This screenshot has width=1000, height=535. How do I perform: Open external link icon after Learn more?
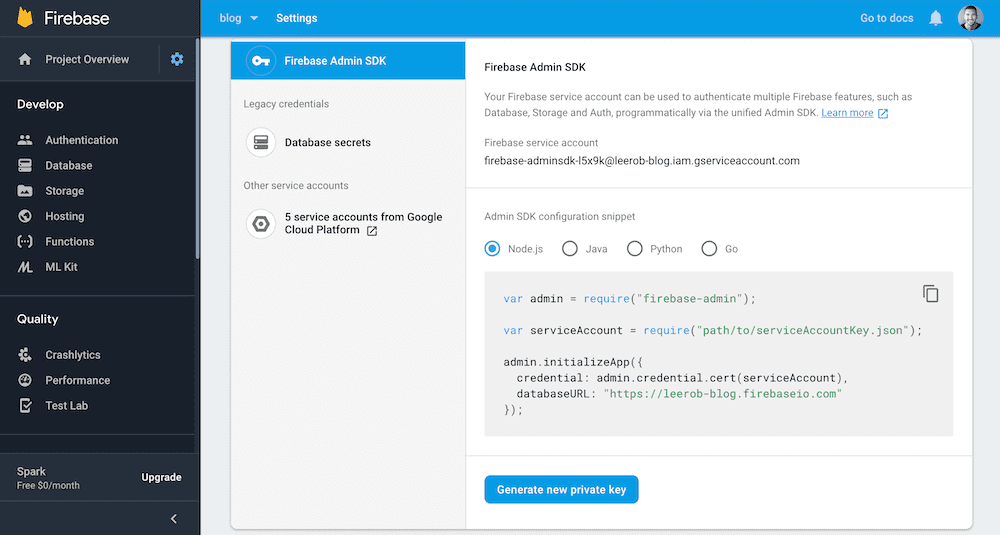click(x=883, y=114)
